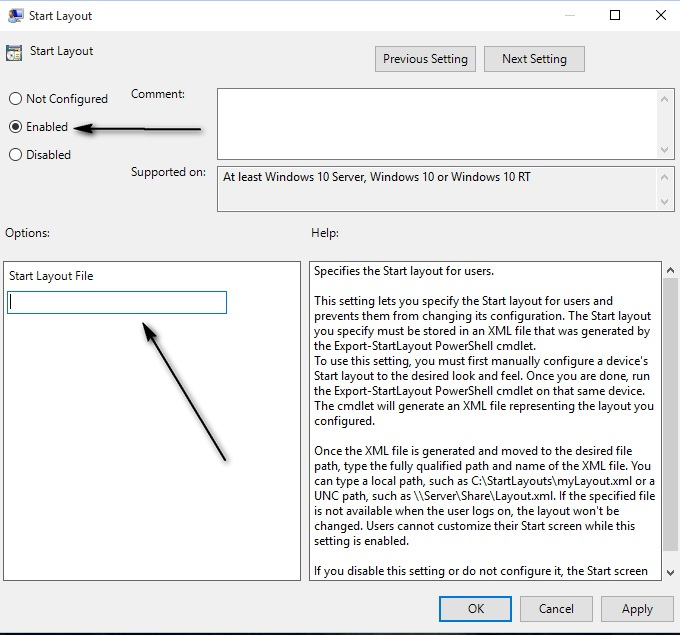Go to Next Setting
The width and height of the screenshot is (680, 635).
click(534, 59)
